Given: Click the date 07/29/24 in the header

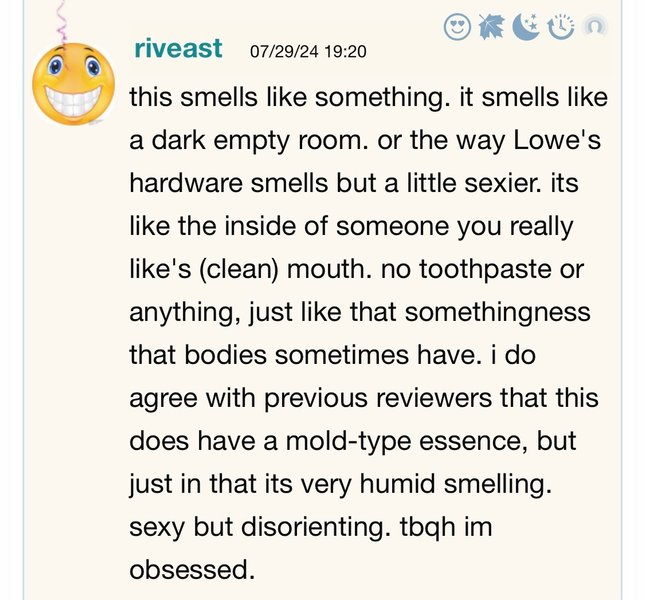Looking at the screenshot, I should coord(284,51).
